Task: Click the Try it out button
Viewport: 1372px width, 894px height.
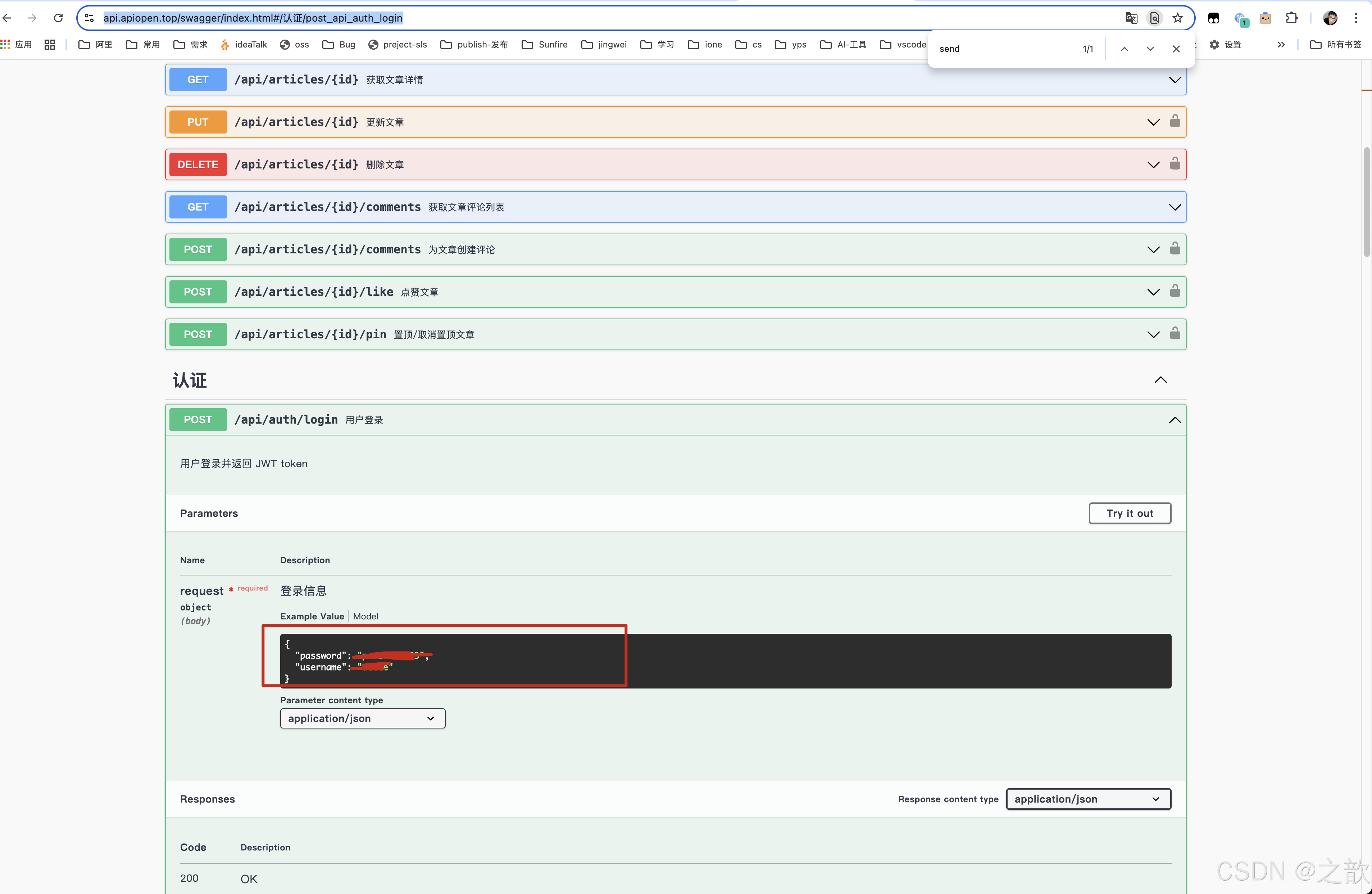Action: 1129,513
